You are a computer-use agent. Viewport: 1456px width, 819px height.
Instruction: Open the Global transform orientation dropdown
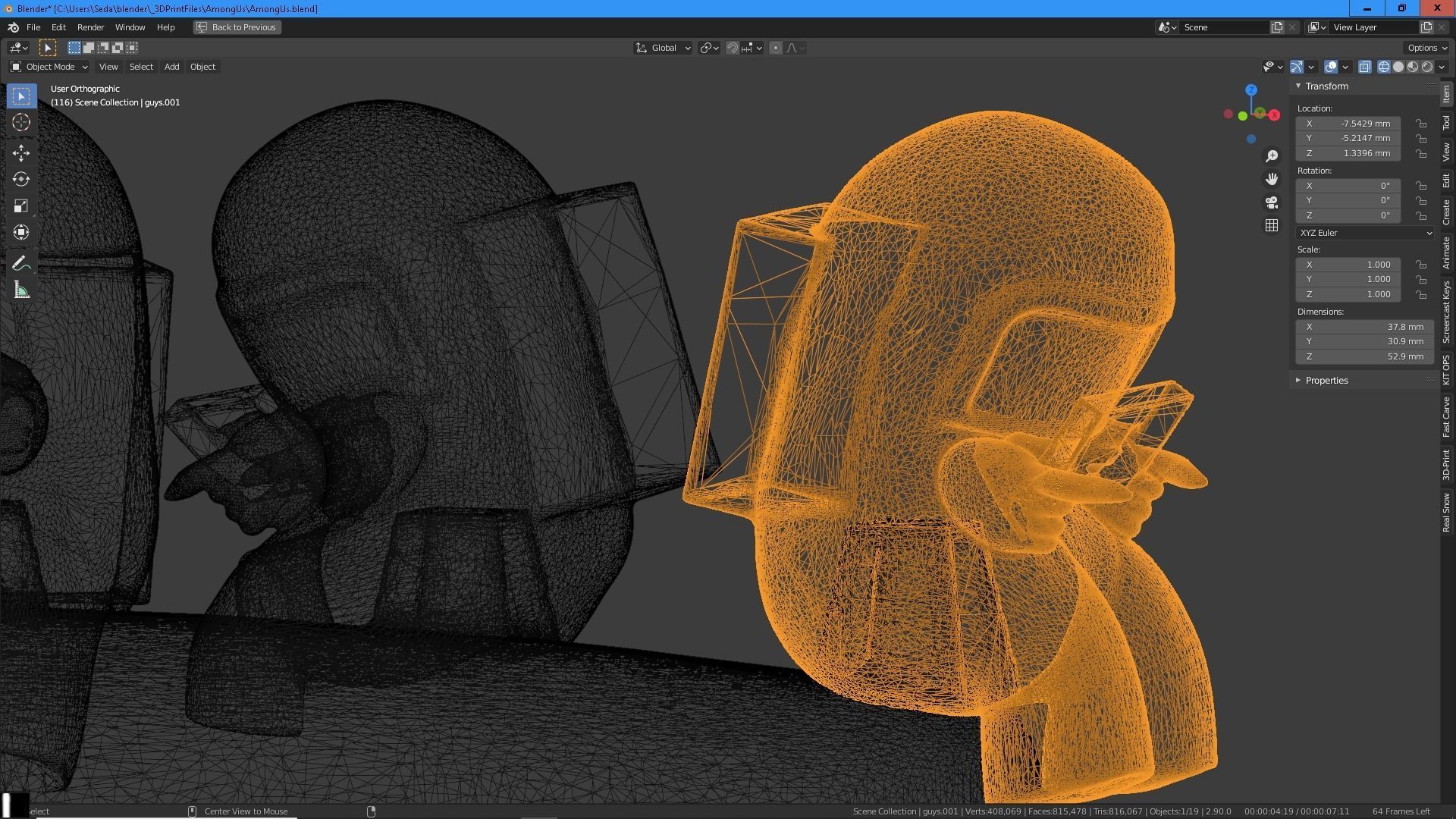(x=664, y=48)
